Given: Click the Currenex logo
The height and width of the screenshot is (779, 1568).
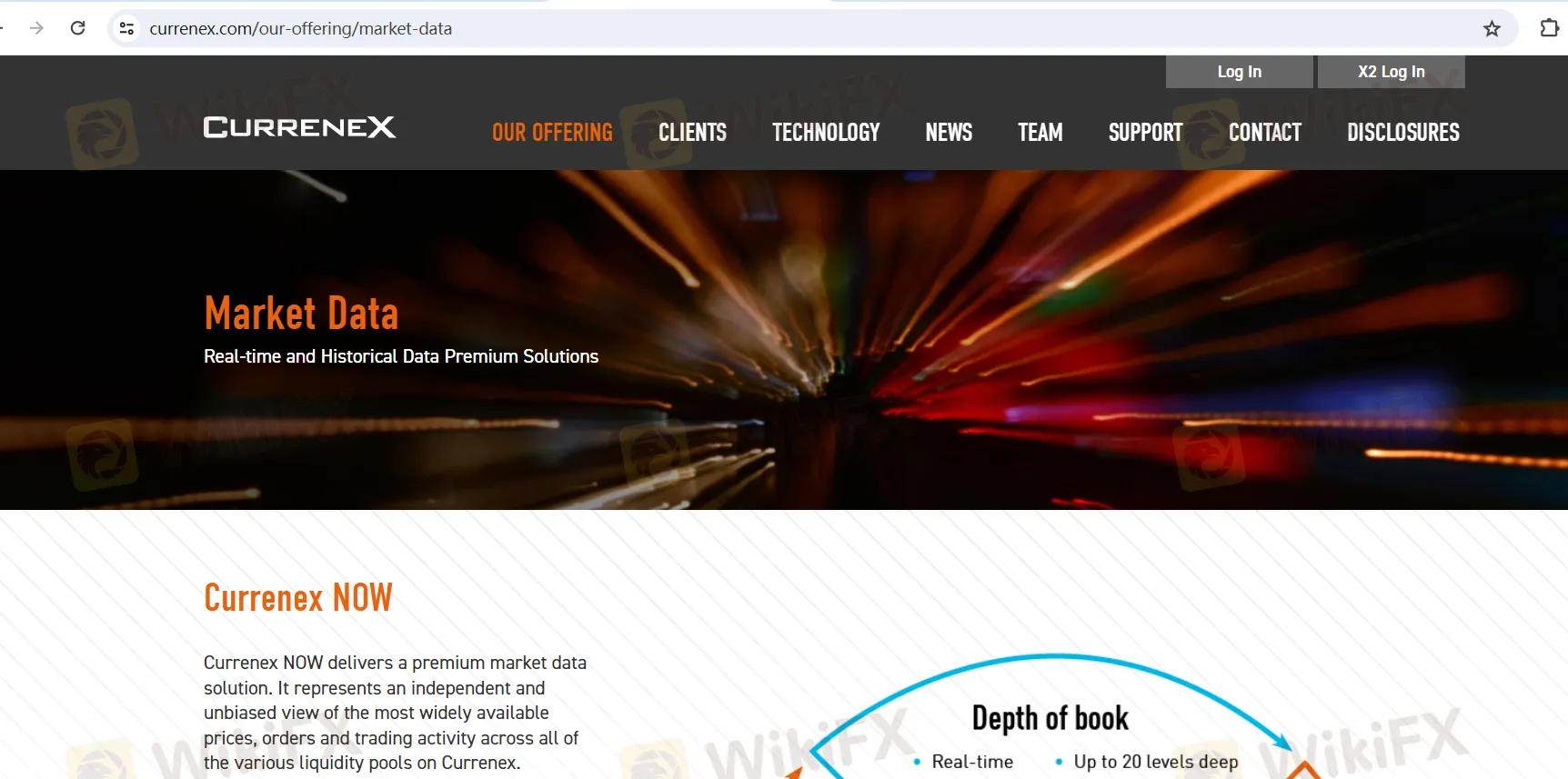Looking at the screenshot, I should pyautogui.click(x=299, y=127).
